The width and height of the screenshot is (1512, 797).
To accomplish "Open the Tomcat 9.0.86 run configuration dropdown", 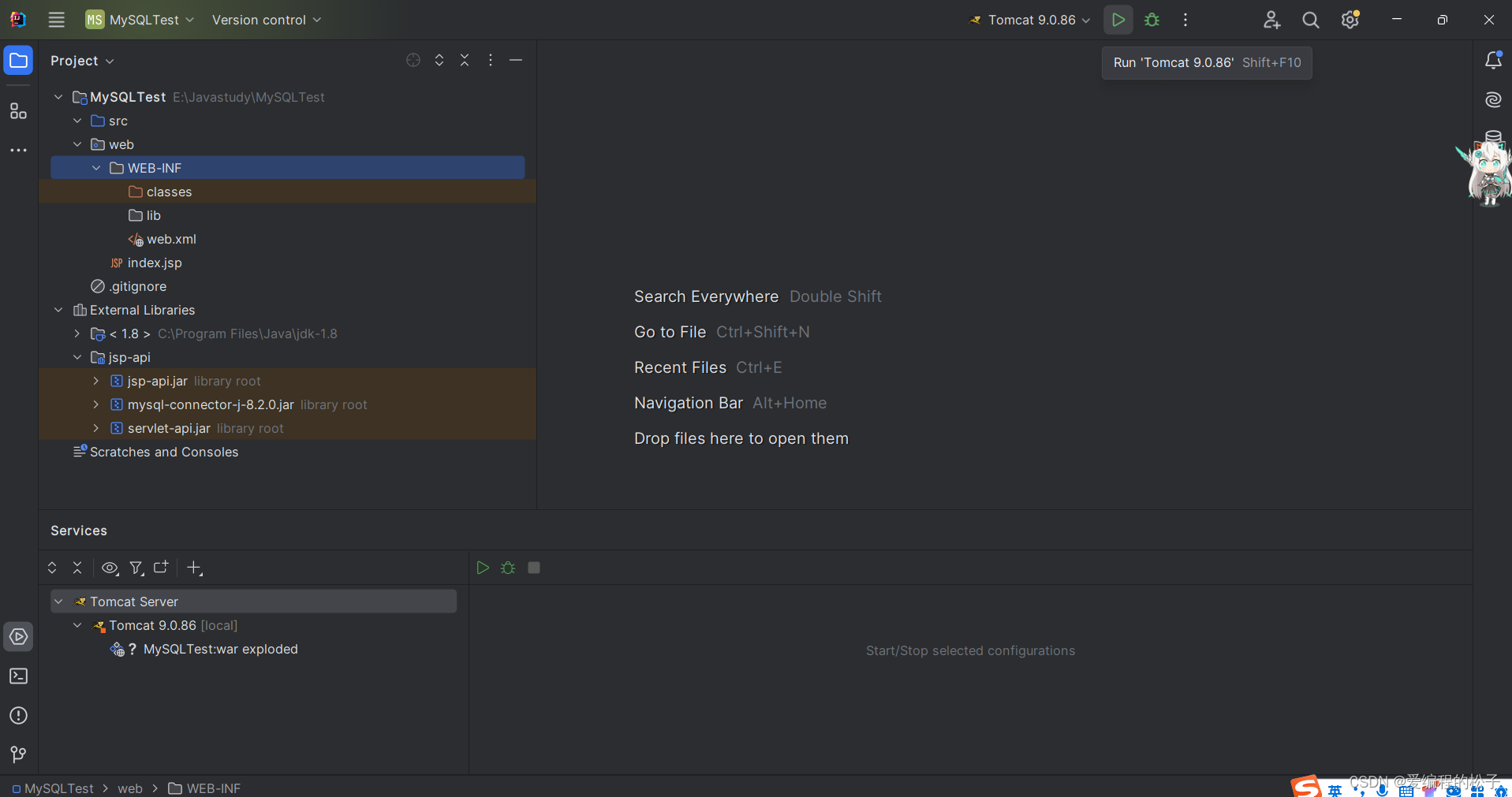I will point(1031,20).
